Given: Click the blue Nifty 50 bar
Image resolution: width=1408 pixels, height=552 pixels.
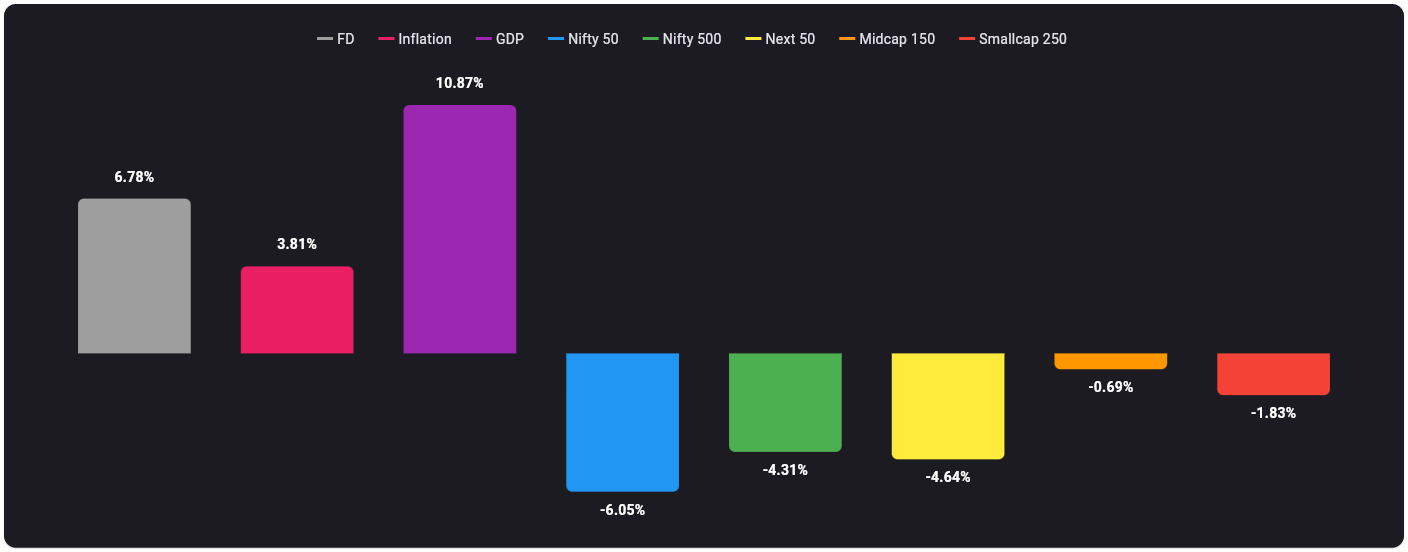Looking at the screenshot, I should point(622,422).
